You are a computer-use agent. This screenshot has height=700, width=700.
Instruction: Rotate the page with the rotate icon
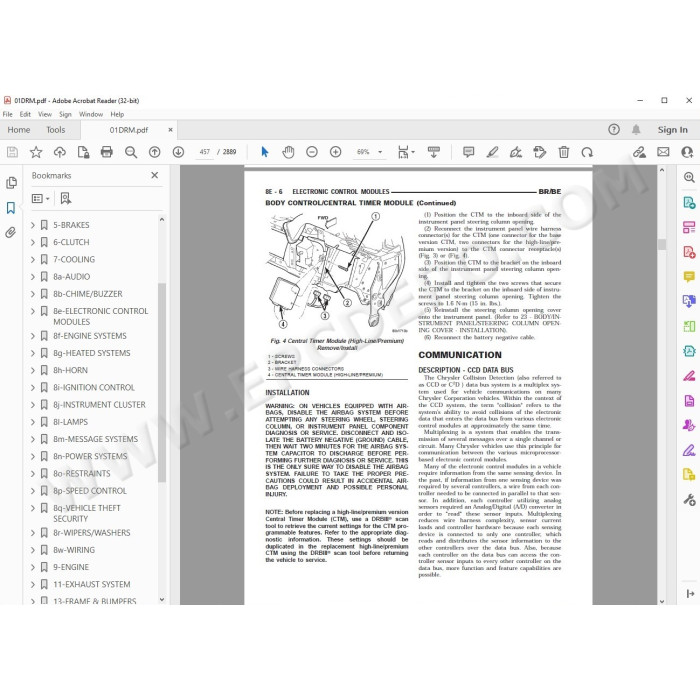[587, 152]
